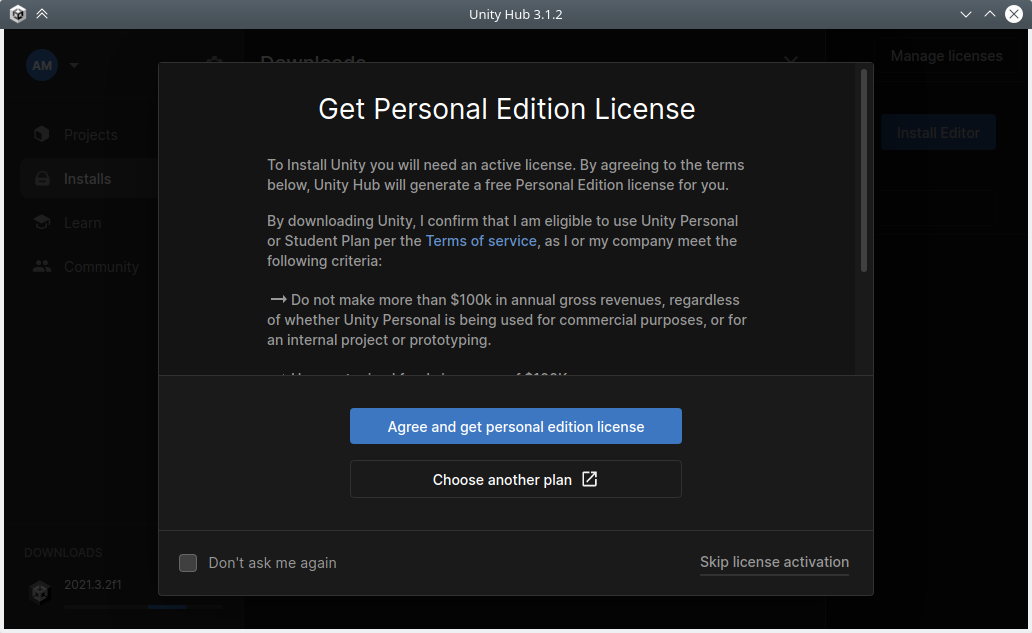Click the Choose another plan button
The height and width of the screenshot is (633, 1032).
pos(515,479)
